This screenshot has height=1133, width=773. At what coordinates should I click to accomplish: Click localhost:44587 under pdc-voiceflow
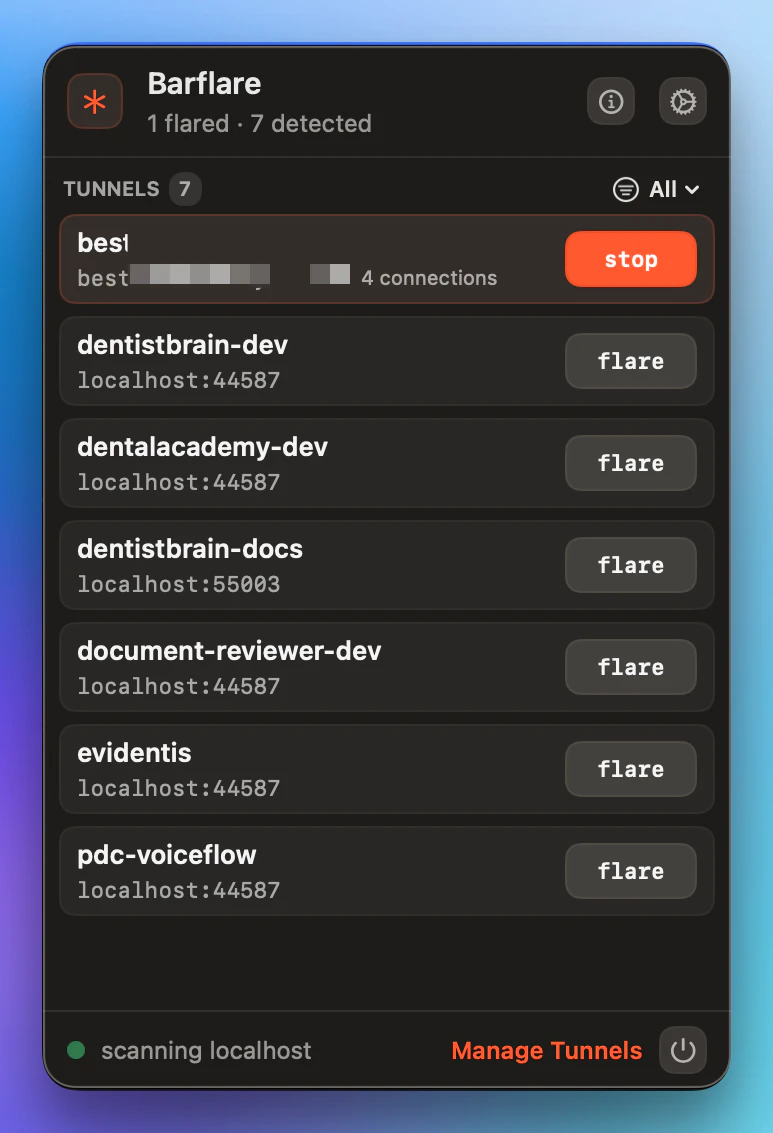pos(178,889)
